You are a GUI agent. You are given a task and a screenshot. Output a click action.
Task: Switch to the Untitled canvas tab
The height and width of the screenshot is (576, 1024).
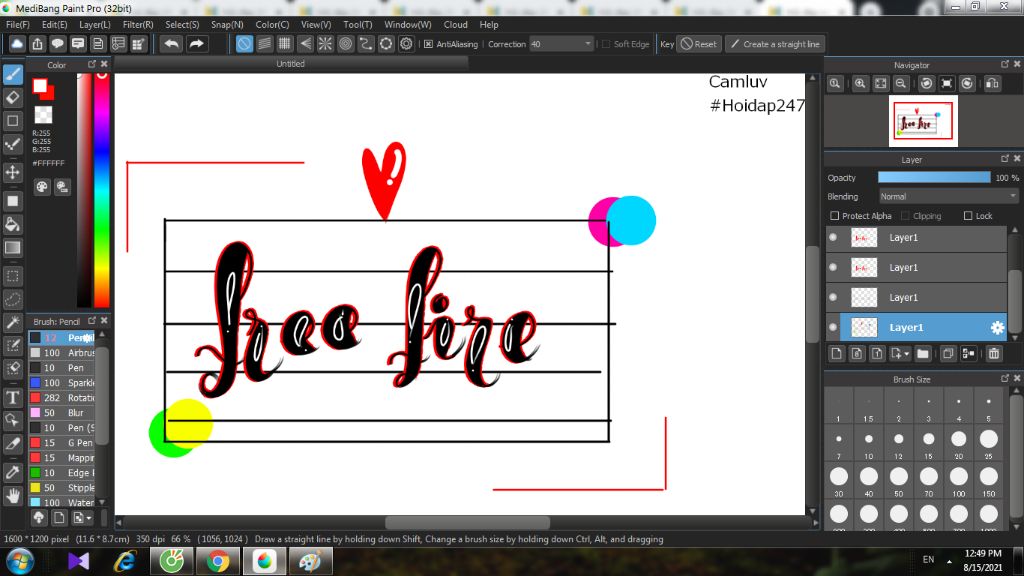[291, 63]
